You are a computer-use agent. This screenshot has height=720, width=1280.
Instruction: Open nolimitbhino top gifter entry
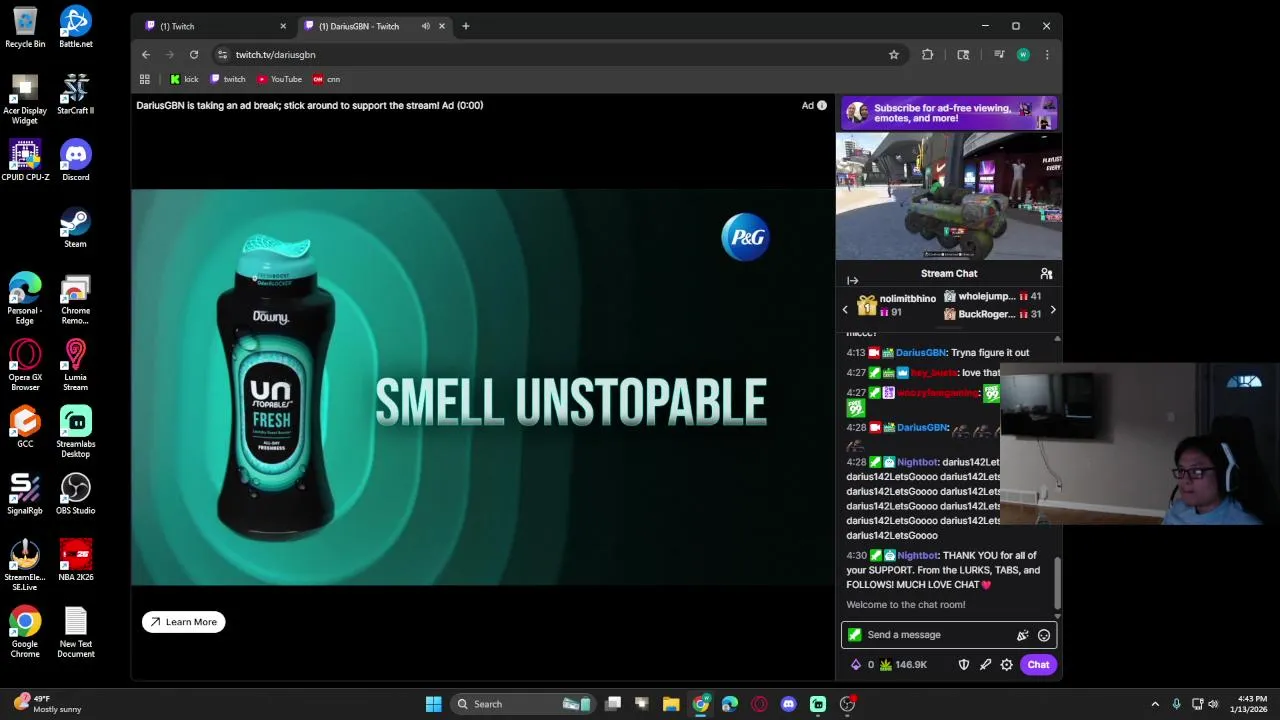click(x=896, y=306)
